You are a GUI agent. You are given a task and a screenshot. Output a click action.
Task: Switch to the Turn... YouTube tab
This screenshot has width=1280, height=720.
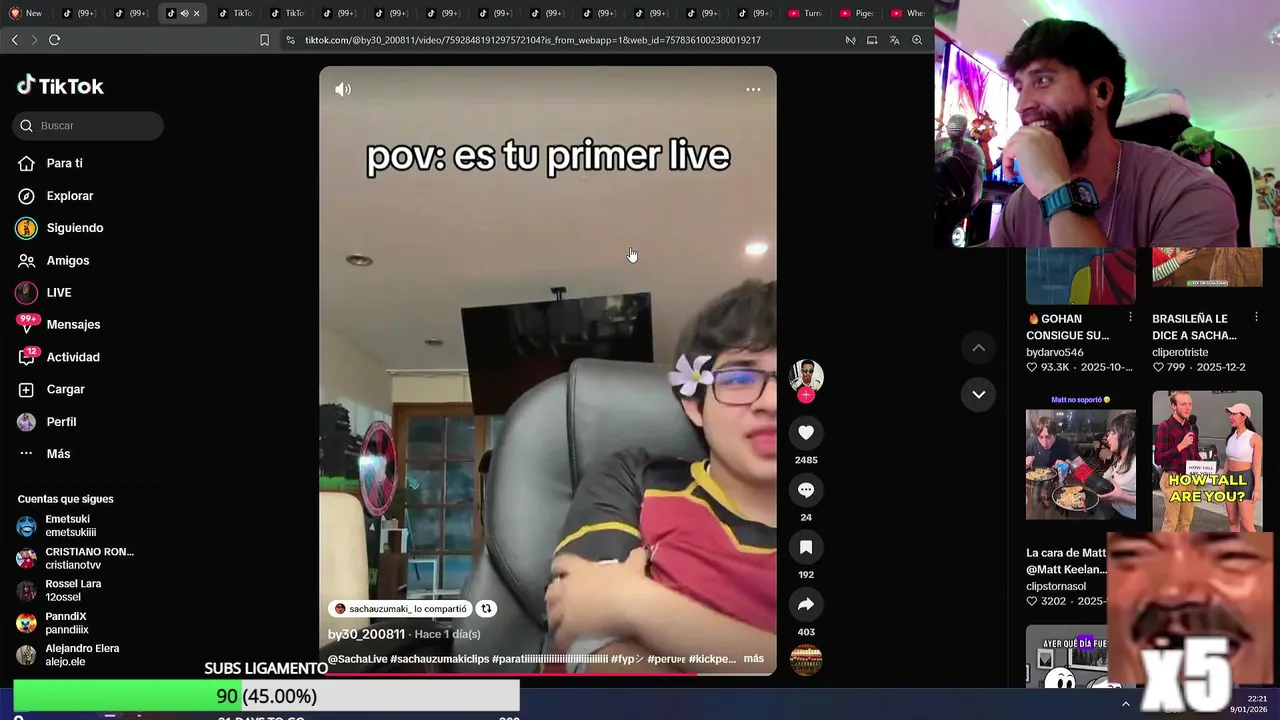806,13
